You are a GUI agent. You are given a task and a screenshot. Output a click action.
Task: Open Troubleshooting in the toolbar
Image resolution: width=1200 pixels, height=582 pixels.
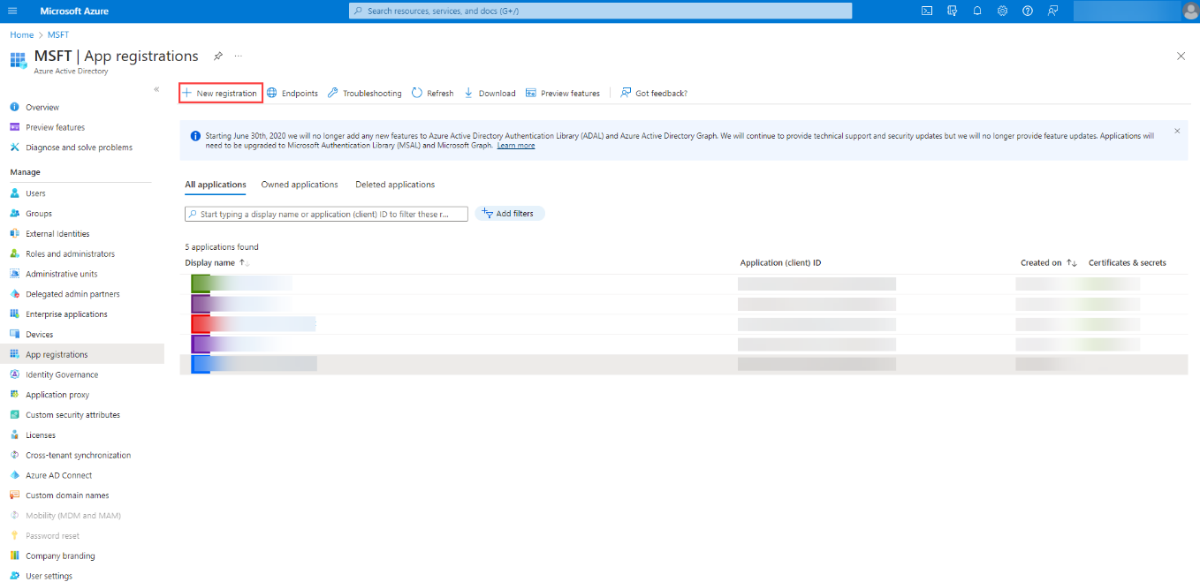(x=365, y=93)
